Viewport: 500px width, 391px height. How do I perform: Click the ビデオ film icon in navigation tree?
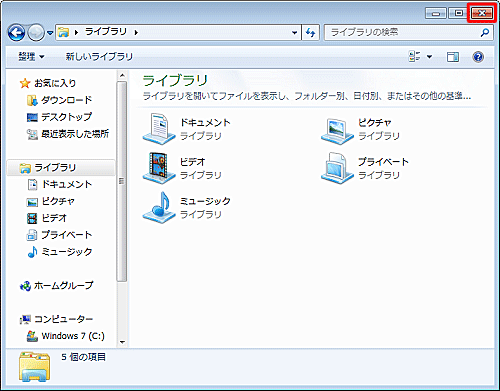tap(32, 218)
